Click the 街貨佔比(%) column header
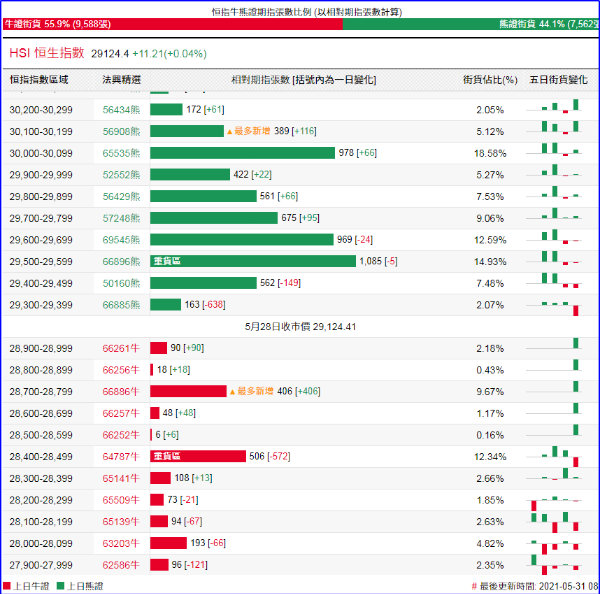 pyautogui.click(x=490, y=80)
